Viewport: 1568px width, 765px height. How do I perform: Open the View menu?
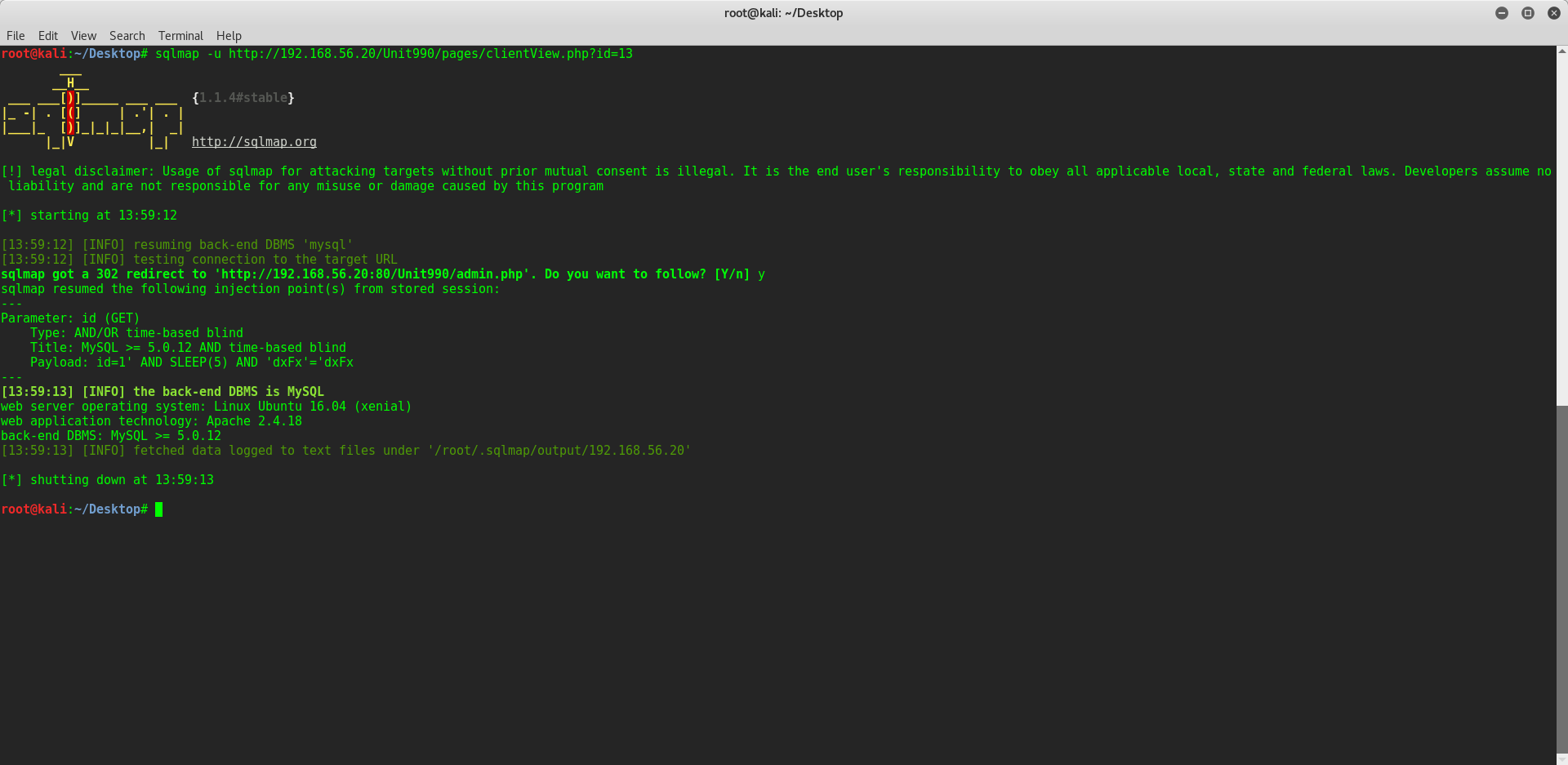[83, 36]
